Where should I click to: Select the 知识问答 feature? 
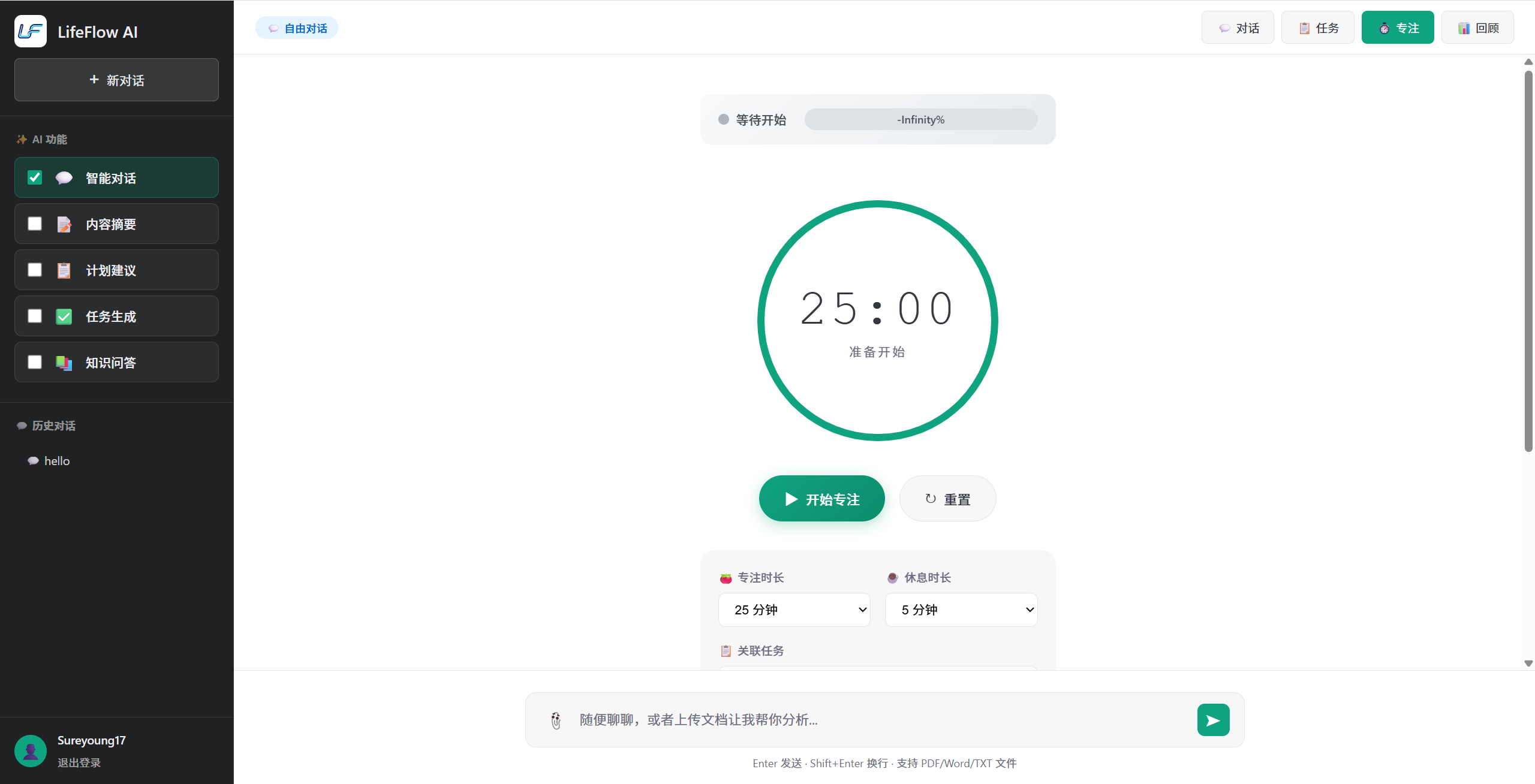tap(116, 362)
